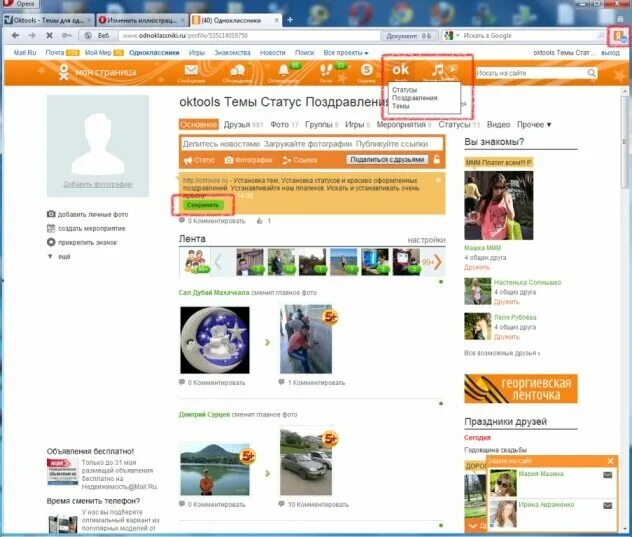Open the oktools 'ok' menu icon
The image size is (632, 537).
[400, 70]
